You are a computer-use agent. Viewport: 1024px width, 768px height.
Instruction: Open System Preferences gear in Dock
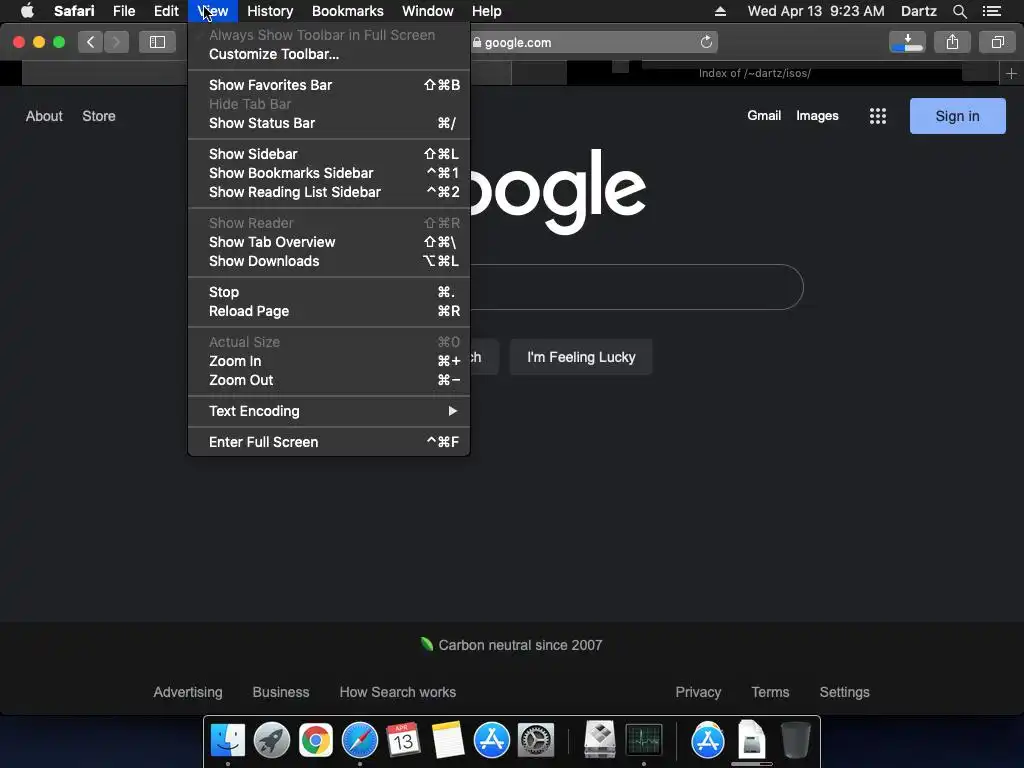coord(536,741)
